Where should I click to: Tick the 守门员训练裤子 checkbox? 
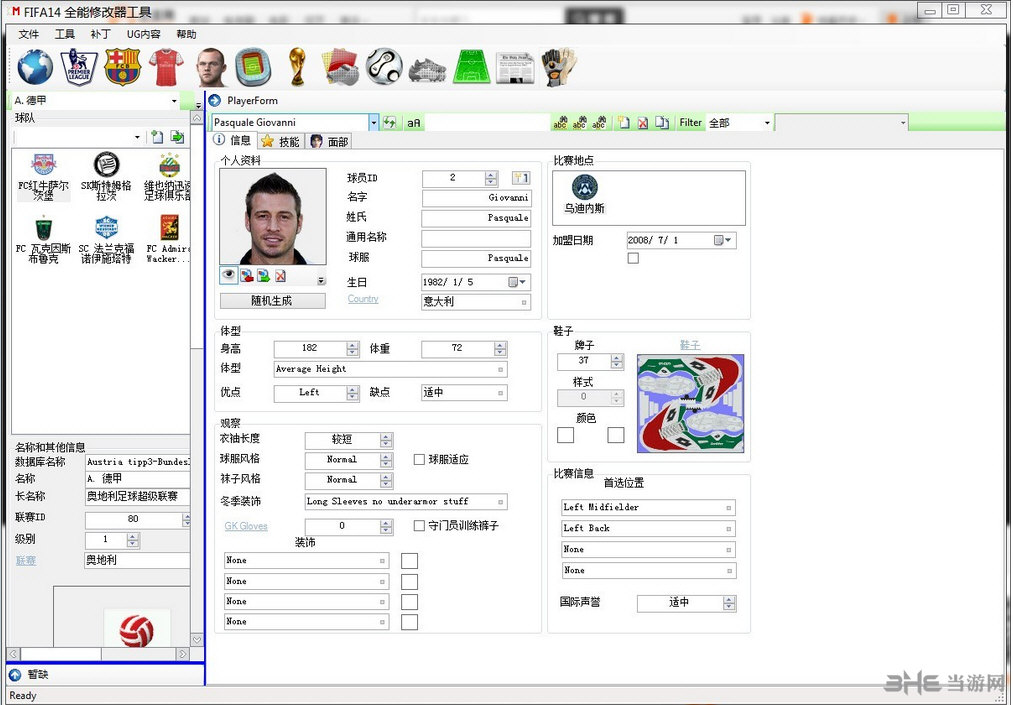419,526
